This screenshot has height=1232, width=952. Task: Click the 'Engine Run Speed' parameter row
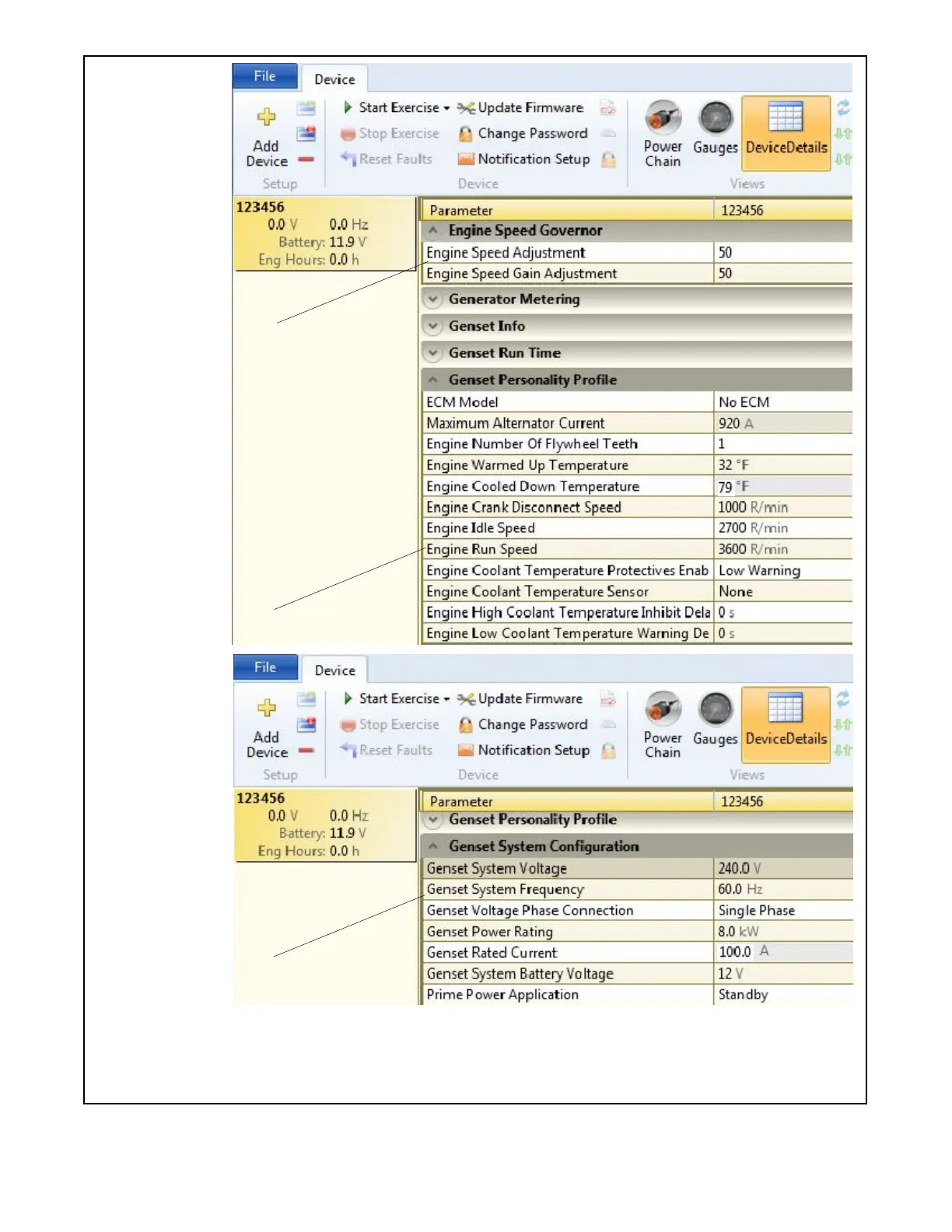(638, 549)
